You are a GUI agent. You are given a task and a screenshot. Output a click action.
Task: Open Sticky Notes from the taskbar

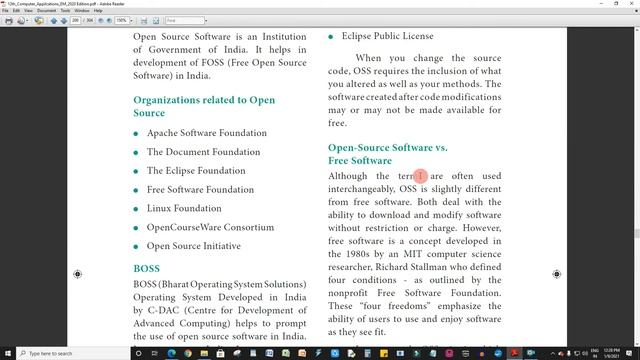point(384,353)
